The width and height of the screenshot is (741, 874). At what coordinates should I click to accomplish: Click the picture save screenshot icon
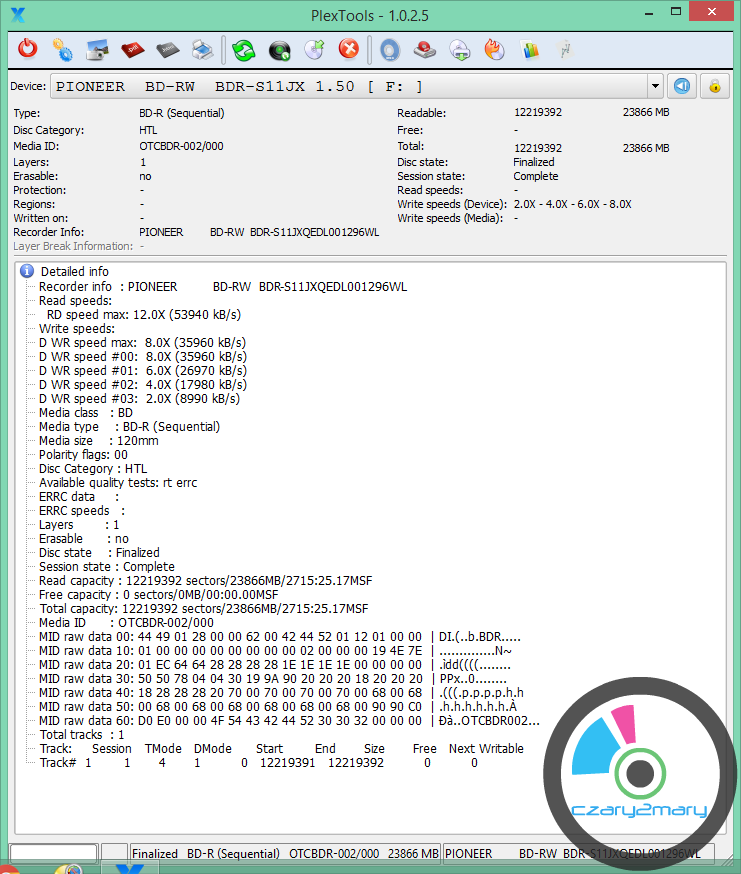(97, 49)
